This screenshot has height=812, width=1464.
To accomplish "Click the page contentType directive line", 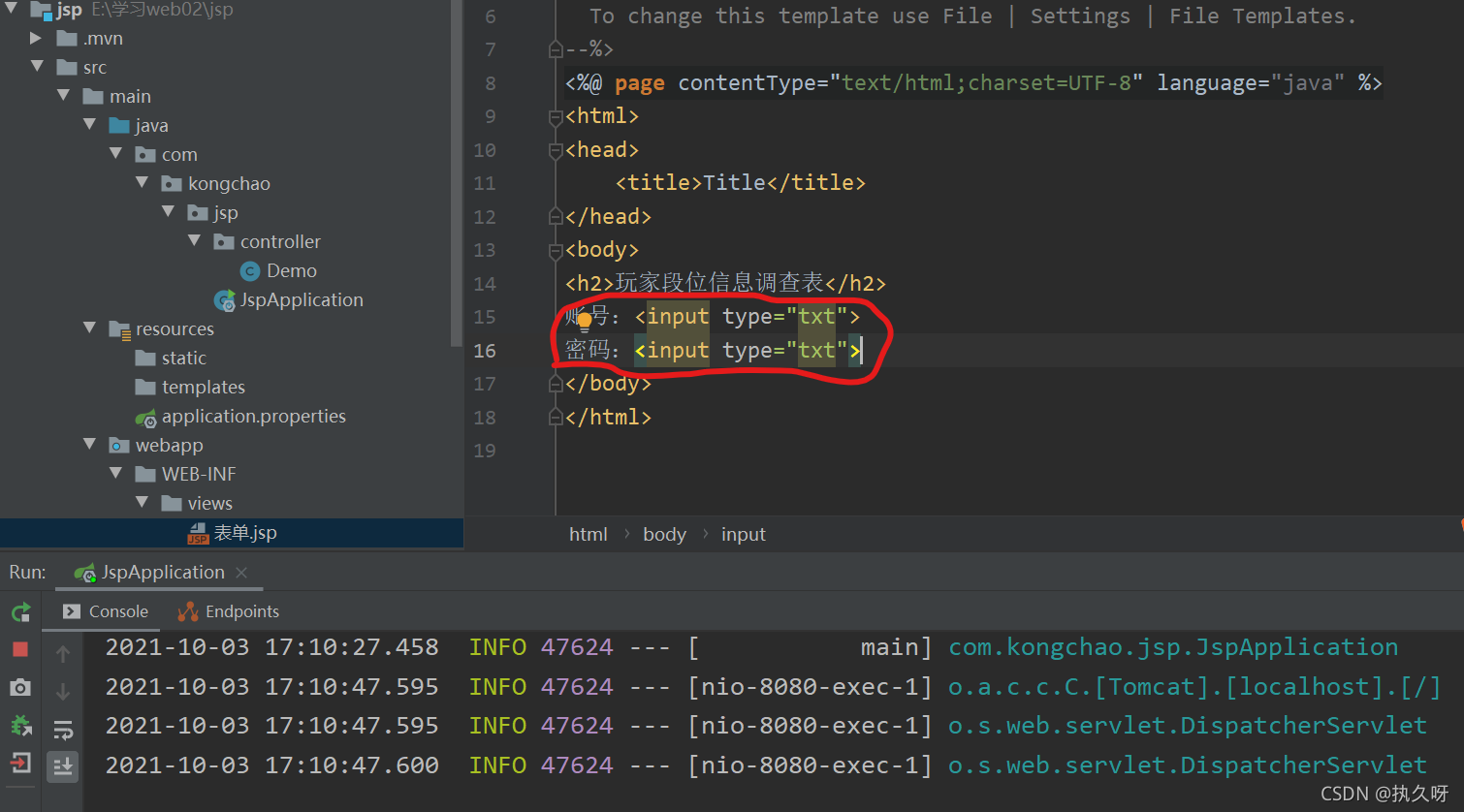I will click(x=973, y=83).
